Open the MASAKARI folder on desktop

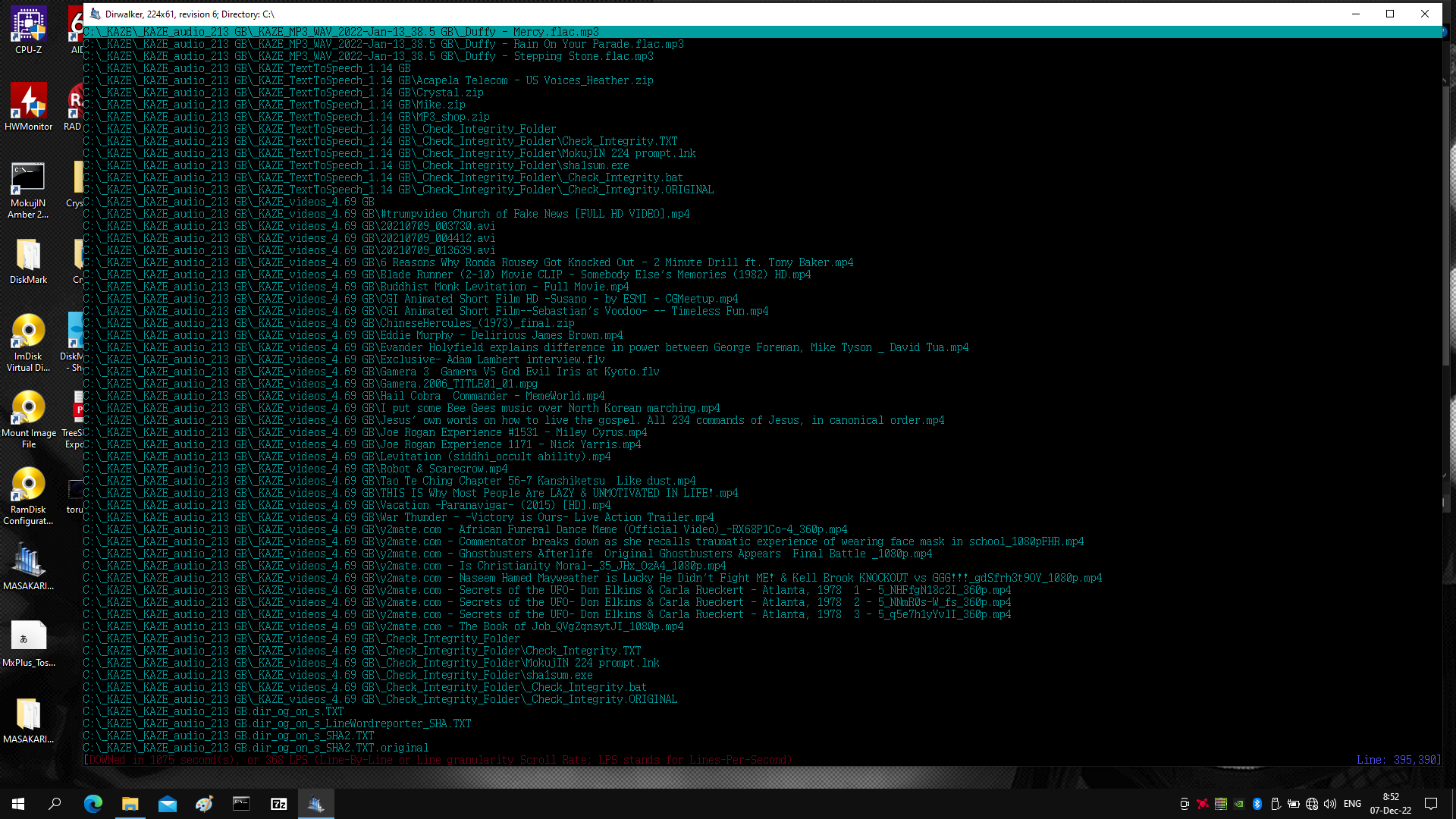(28, 720)
